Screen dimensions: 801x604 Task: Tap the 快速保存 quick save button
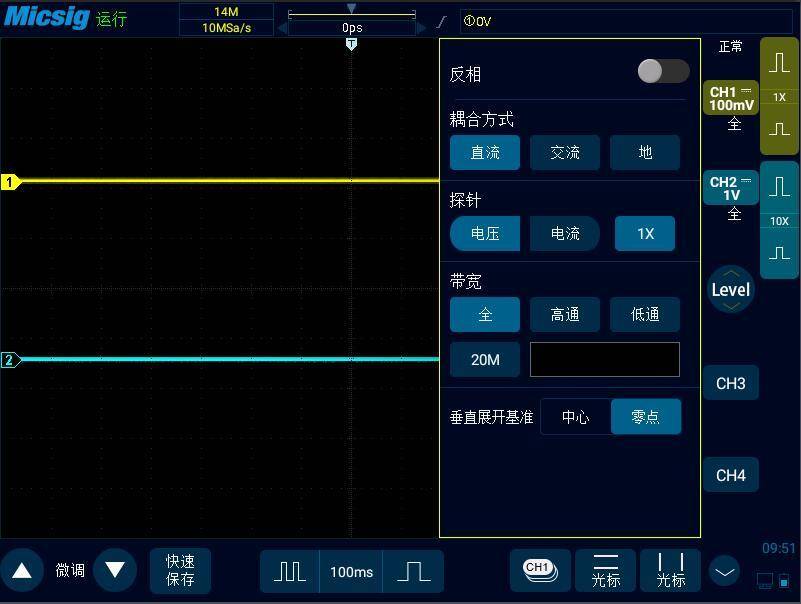[x=180, y=571]
